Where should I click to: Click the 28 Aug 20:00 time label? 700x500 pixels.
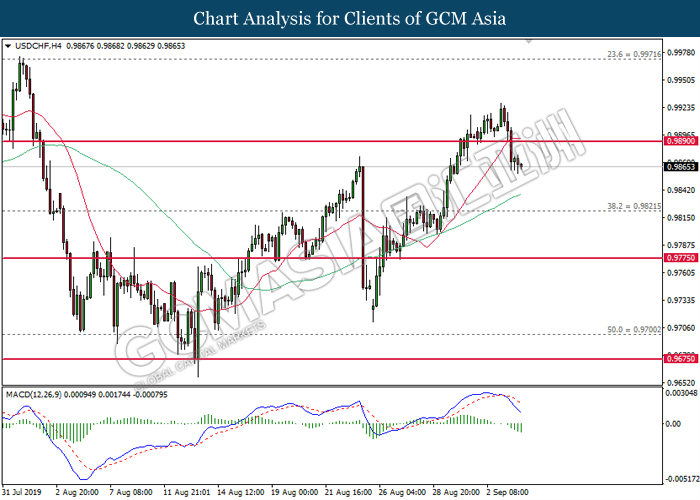(x=456, y=492)
